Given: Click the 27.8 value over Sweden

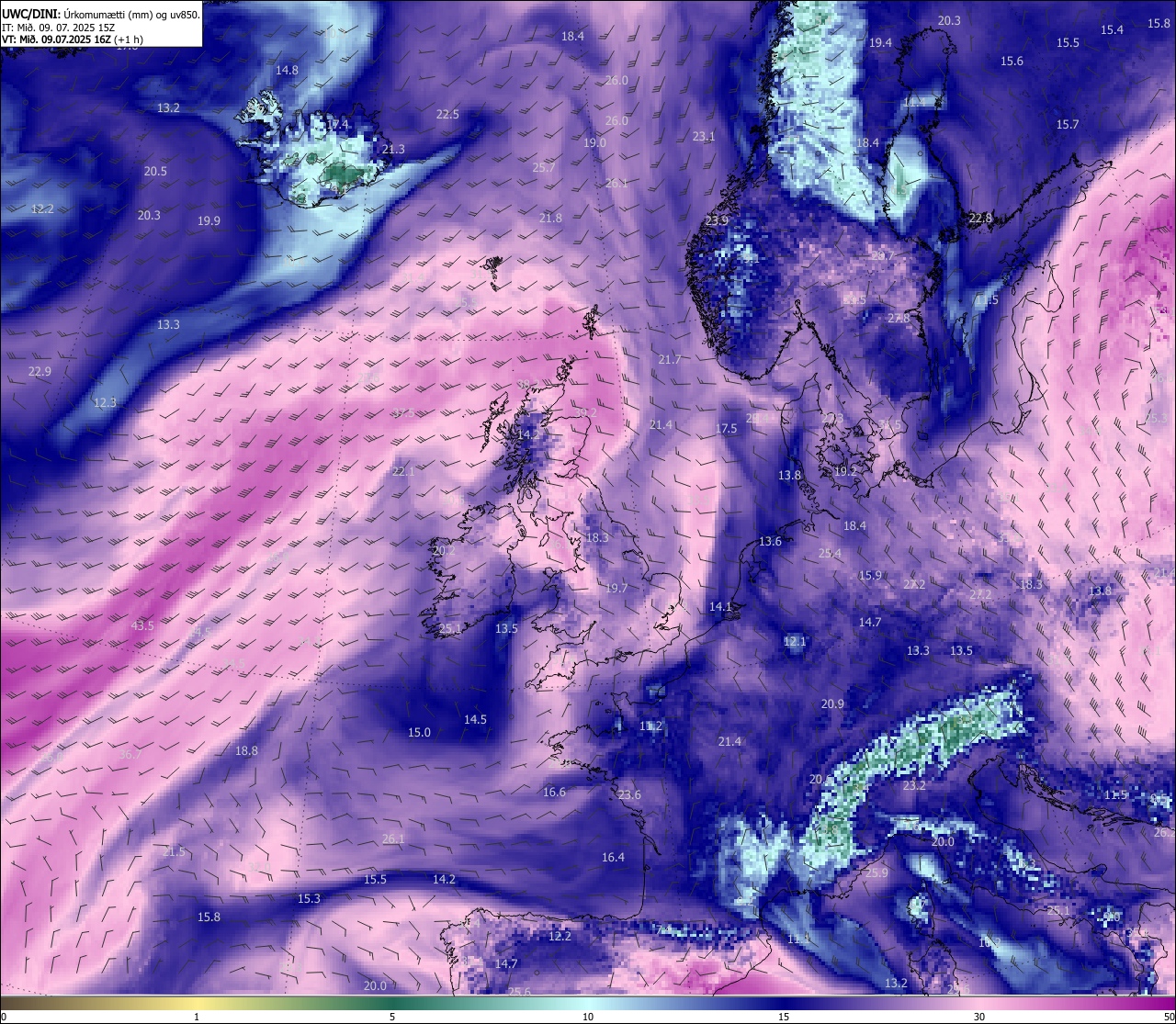Looking at the screenshot, I should (898, 318).
